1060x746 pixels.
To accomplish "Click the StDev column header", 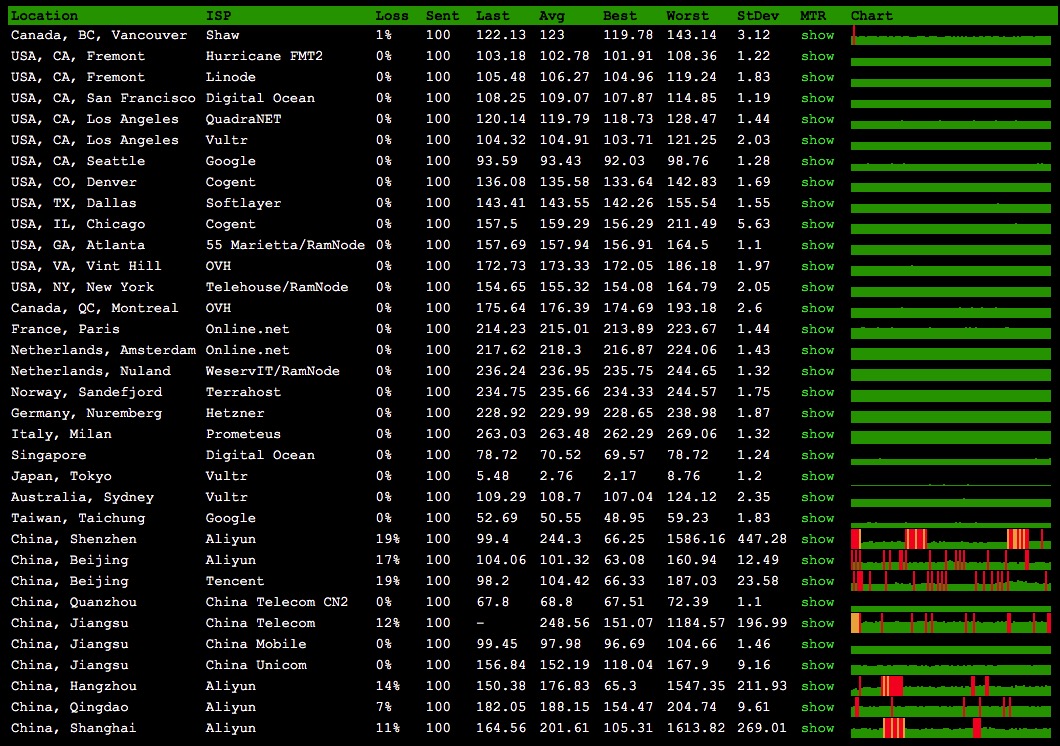I will 758,15.
